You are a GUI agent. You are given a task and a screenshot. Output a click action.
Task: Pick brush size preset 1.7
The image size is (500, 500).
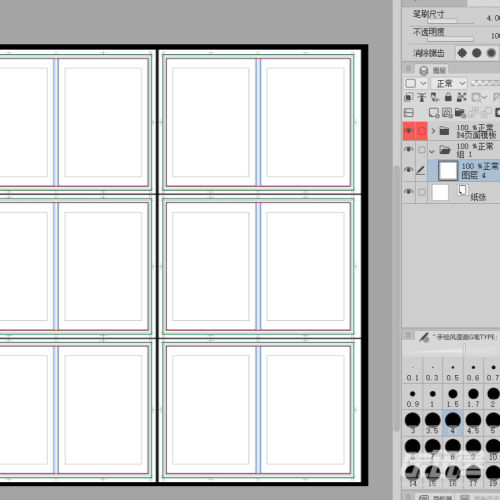coord(473,397)
